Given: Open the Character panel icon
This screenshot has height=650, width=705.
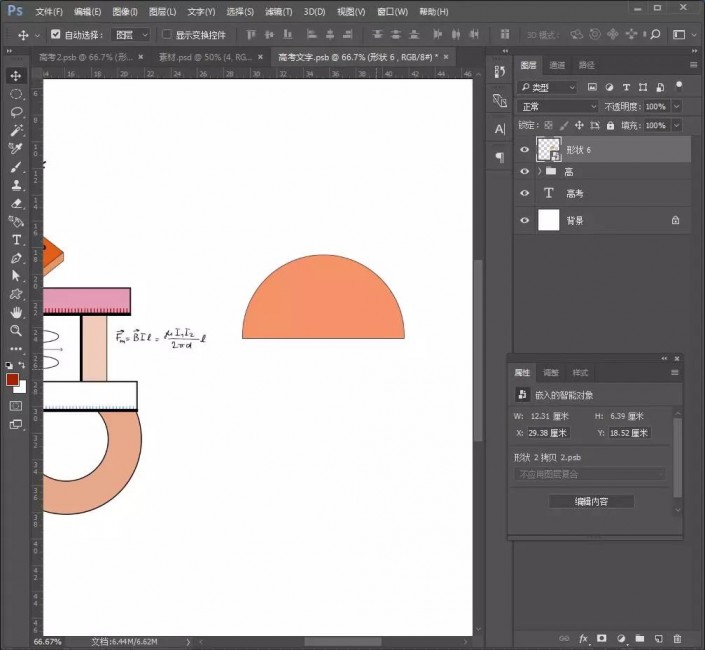Looking at the screenshot, I should (x=500, y=129).
